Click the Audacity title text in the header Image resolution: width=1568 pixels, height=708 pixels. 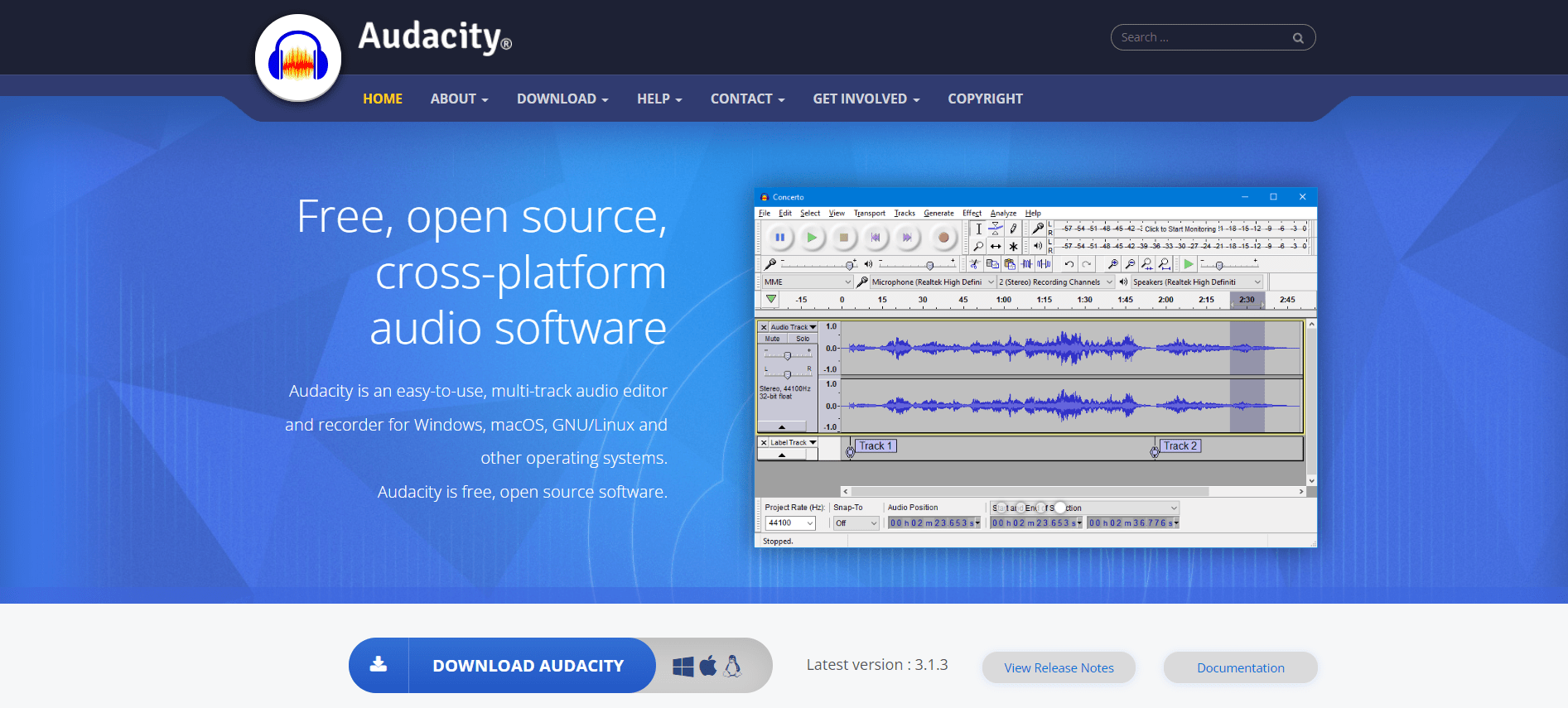click(x=435, y=37)
